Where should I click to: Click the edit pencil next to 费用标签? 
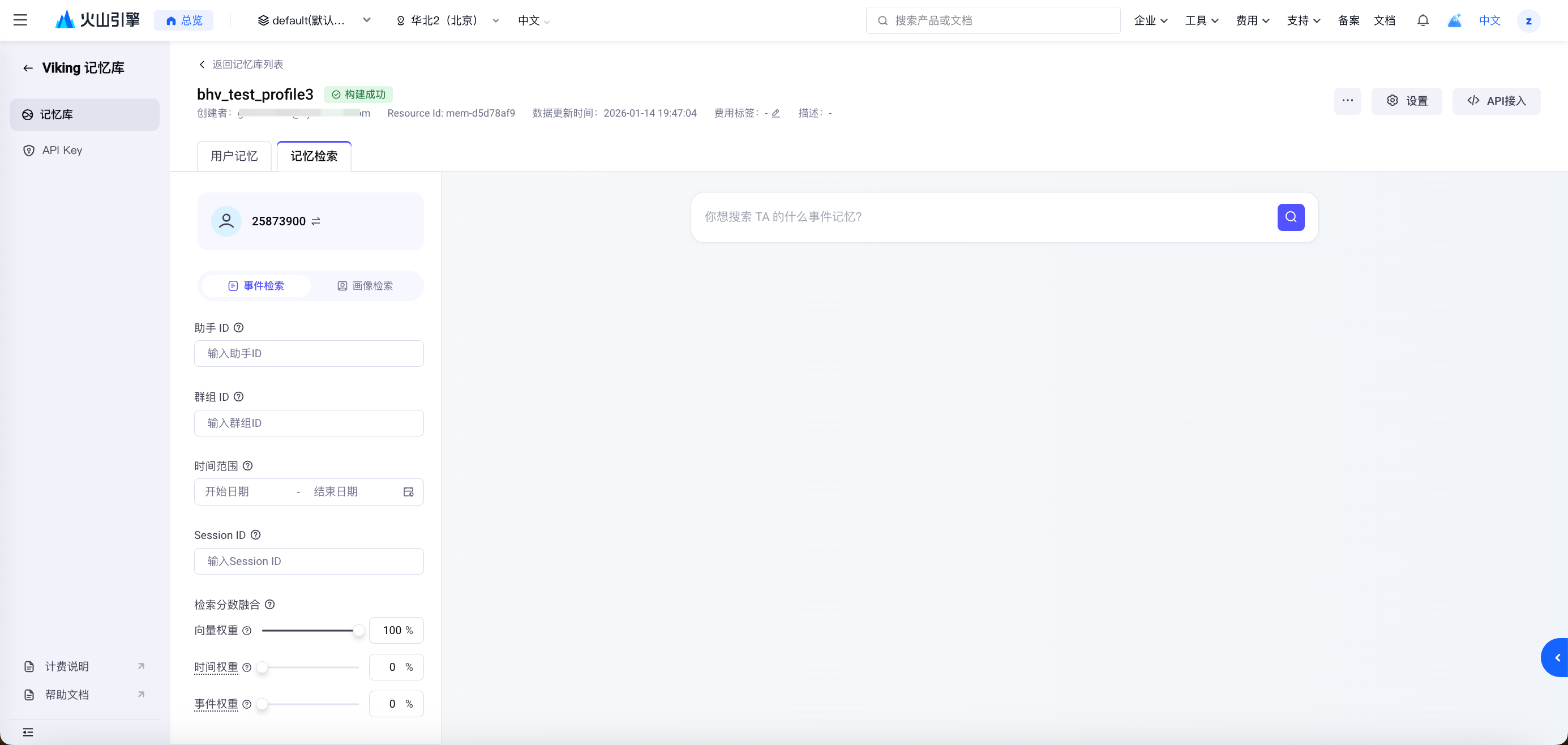coord(776,113)
